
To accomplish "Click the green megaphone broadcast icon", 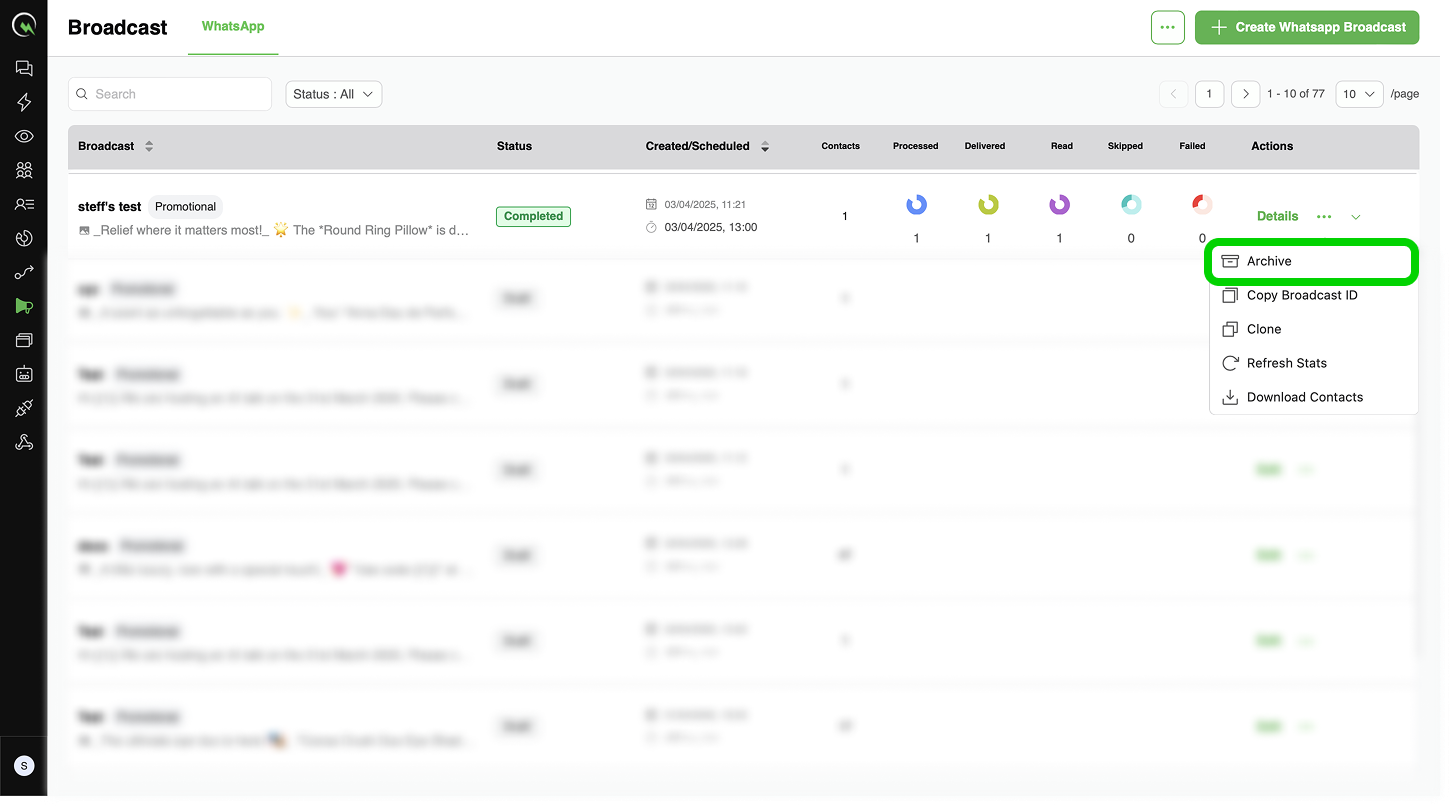I will [24, 306].
